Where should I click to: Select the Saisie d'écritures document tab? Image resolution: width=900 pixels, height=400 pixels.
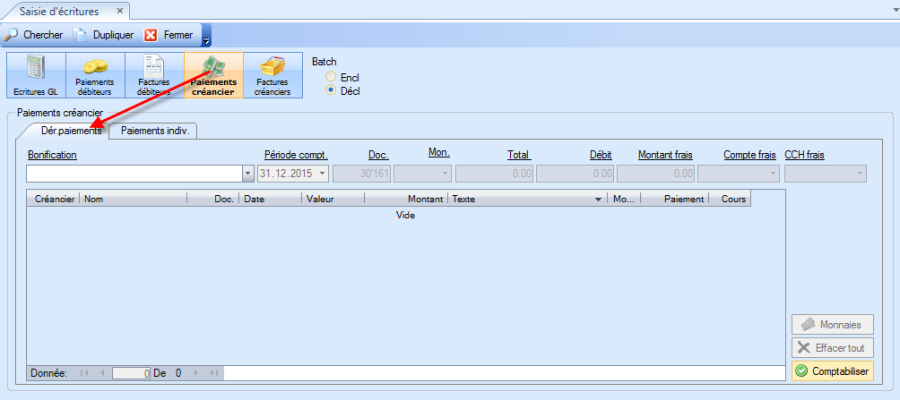pyautogui.click(x=60, y=11)
